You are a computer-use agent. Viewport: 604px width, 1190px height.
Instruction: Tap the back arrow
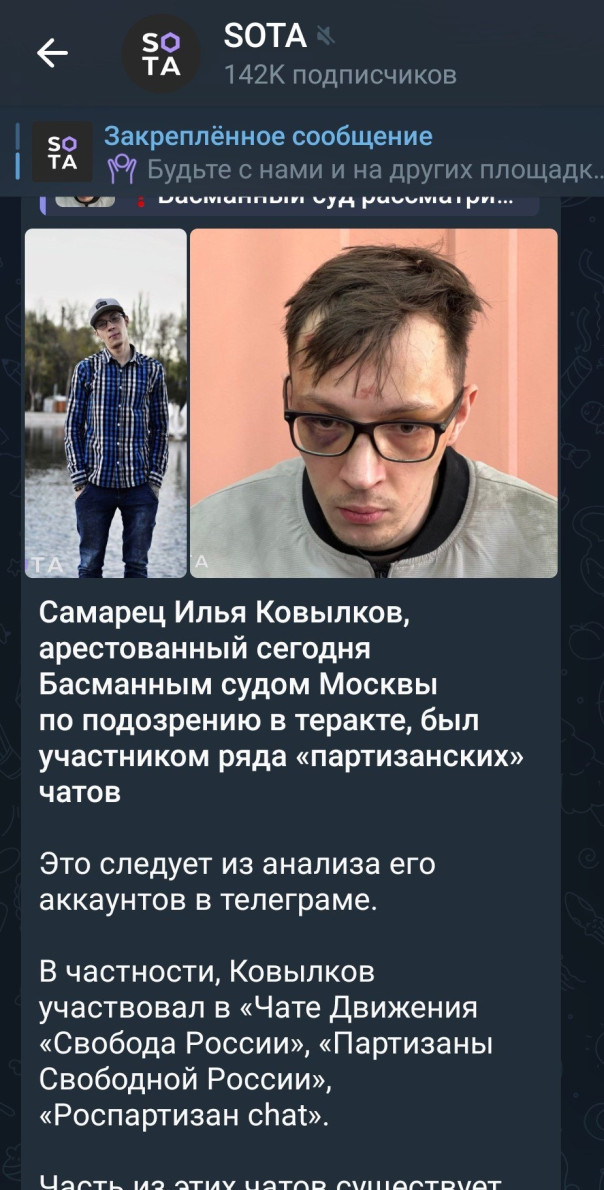tap(52, 53)
